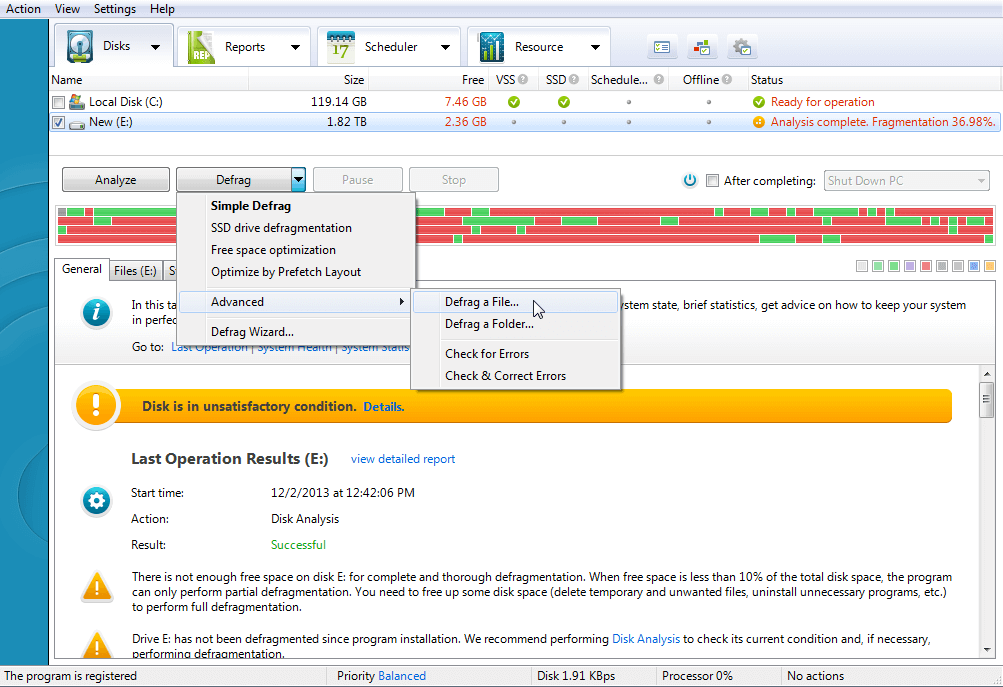Click the red swatch in cluster legend
The image size is (1003, 687).
[926, 267]
